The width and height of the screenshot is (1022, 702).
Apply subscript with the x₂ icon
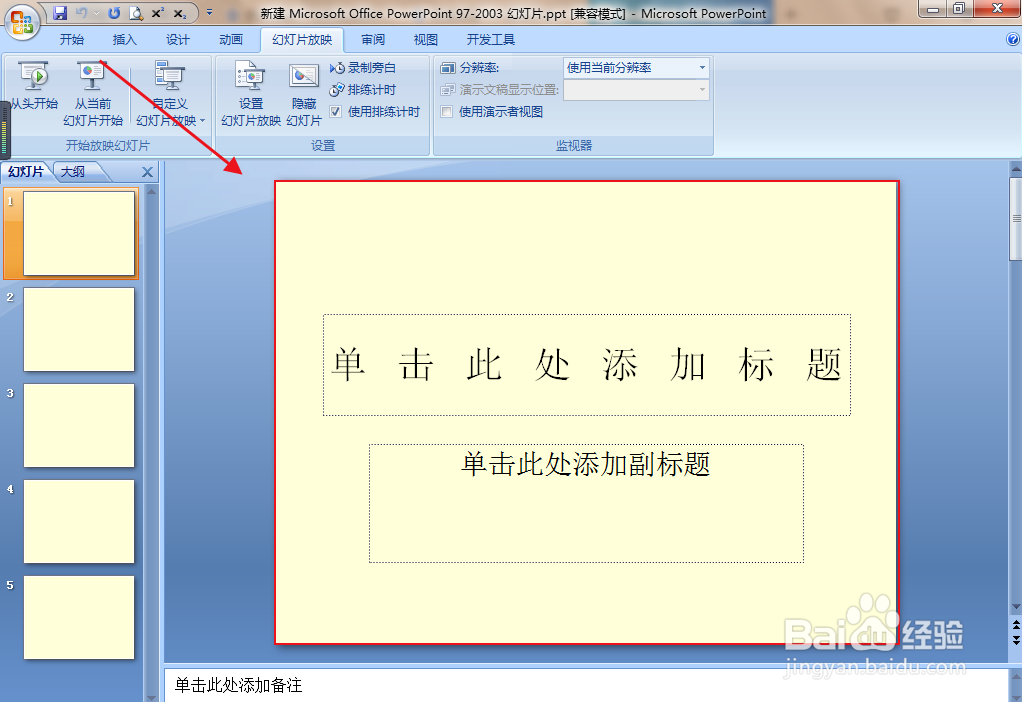180,13
